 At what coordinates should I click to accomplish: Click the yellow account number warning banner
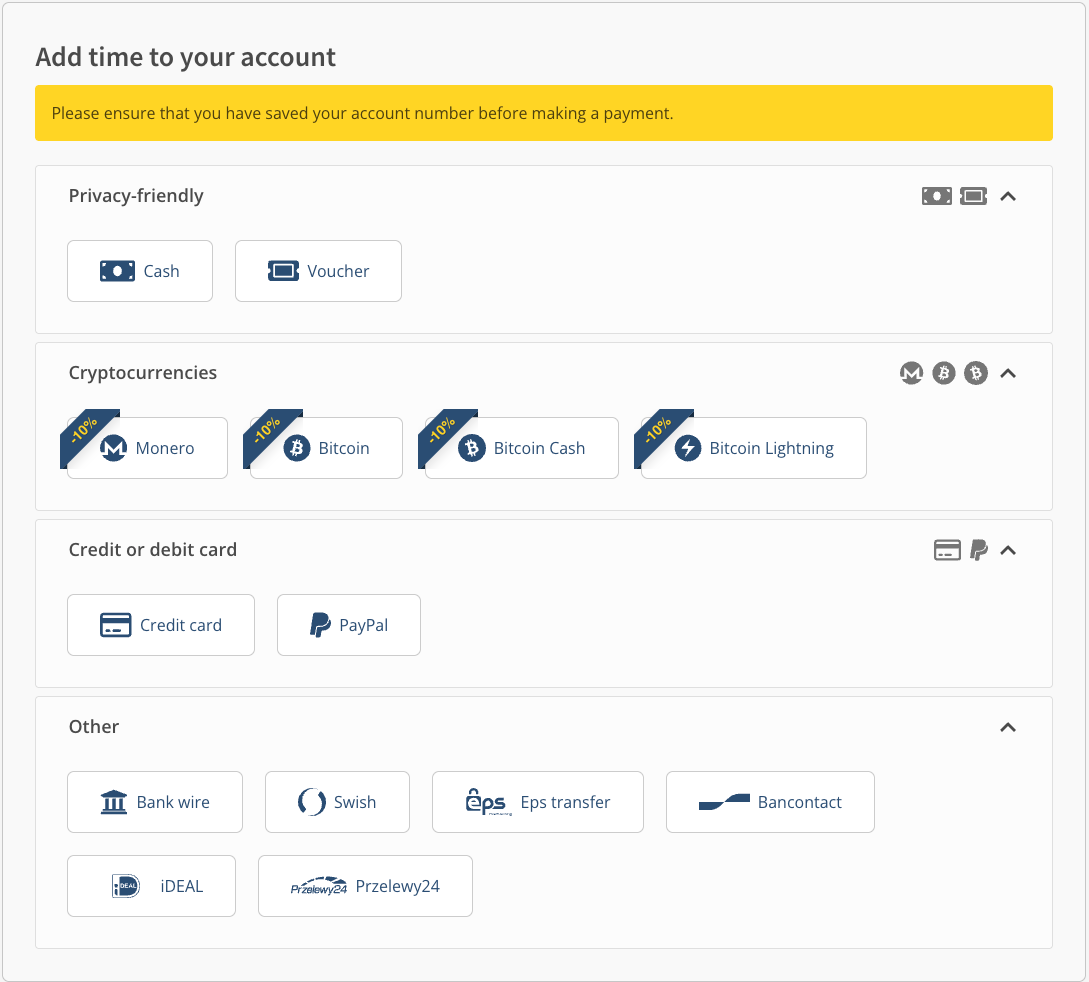[x=544, y=113]
